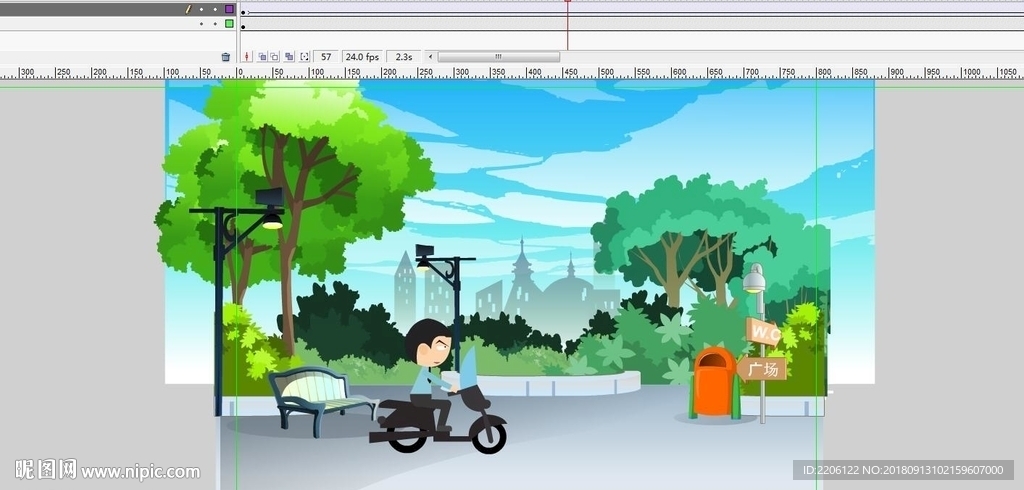Viewport: 1024px width, 490px height.
Task: Click the pencil icon on the top layer
Action: pos(188,9)
